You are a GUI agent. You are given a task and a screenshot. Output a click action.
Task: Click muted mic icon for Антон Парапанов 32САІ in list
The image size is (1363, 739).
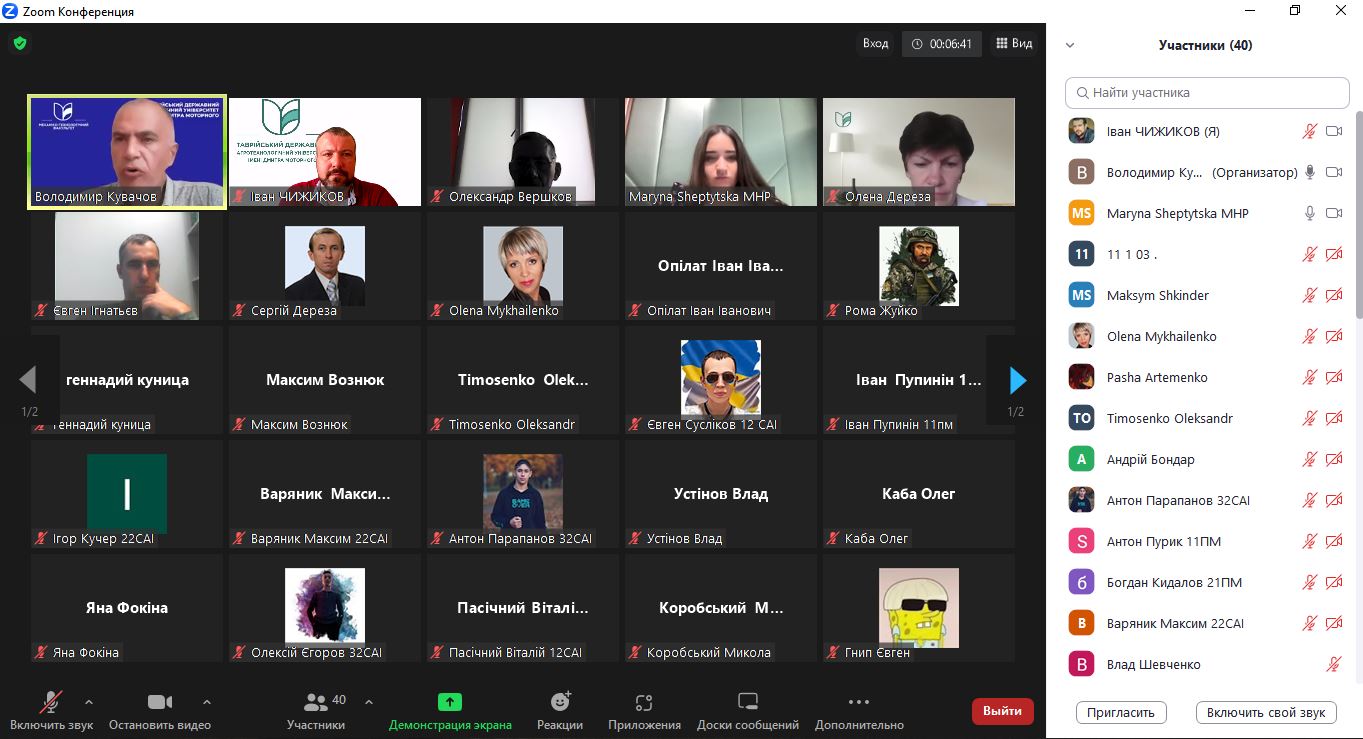(x=1309, y=500)
